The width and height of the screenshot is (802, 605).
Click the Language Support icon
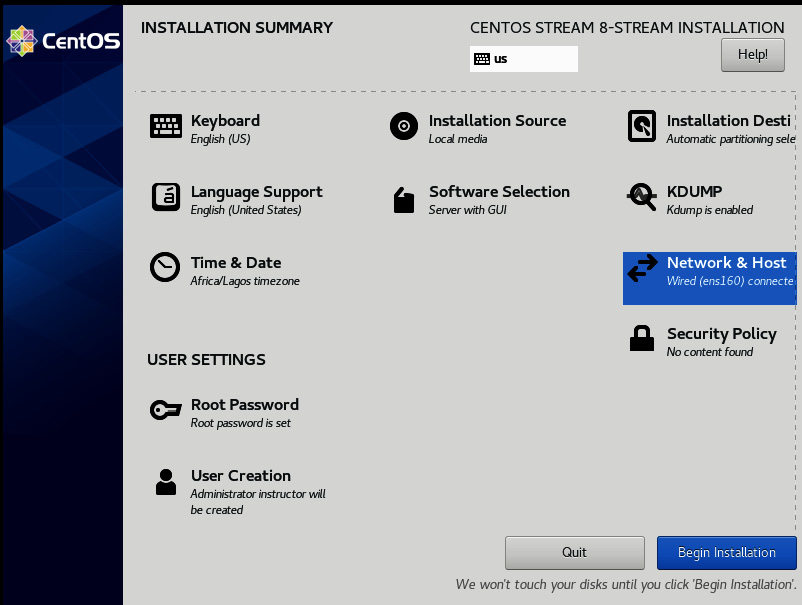[166, 197]
